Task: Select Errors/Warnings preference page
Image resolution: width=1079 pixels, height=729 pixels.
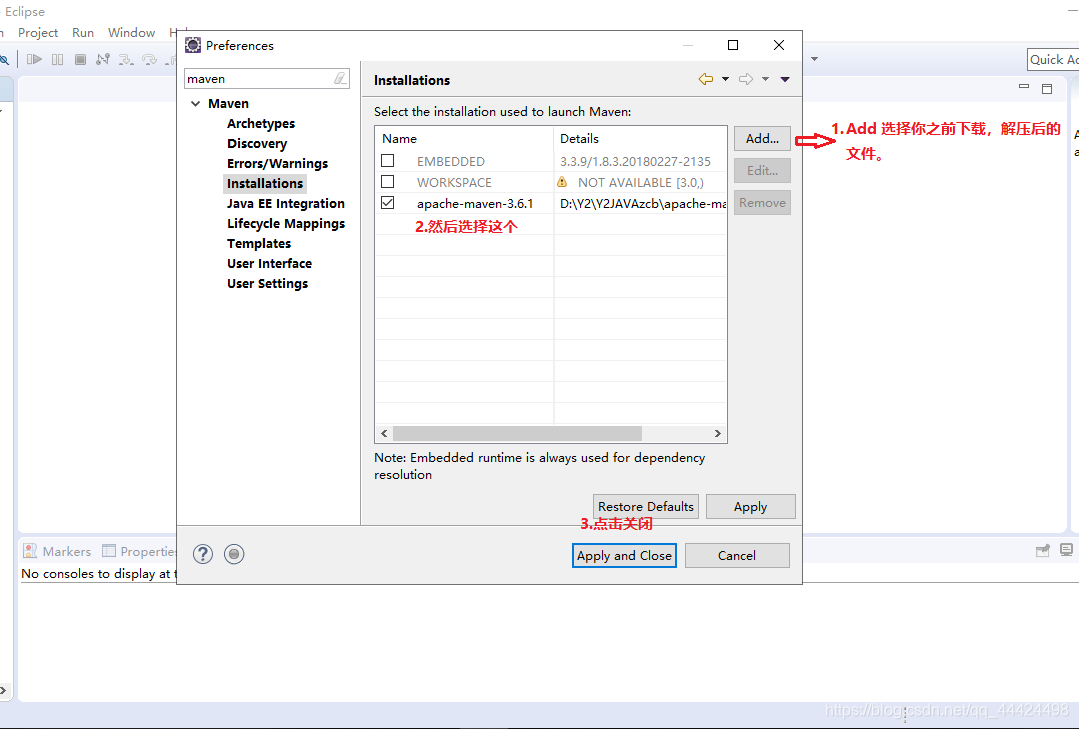Action: [x=277, y=163]
